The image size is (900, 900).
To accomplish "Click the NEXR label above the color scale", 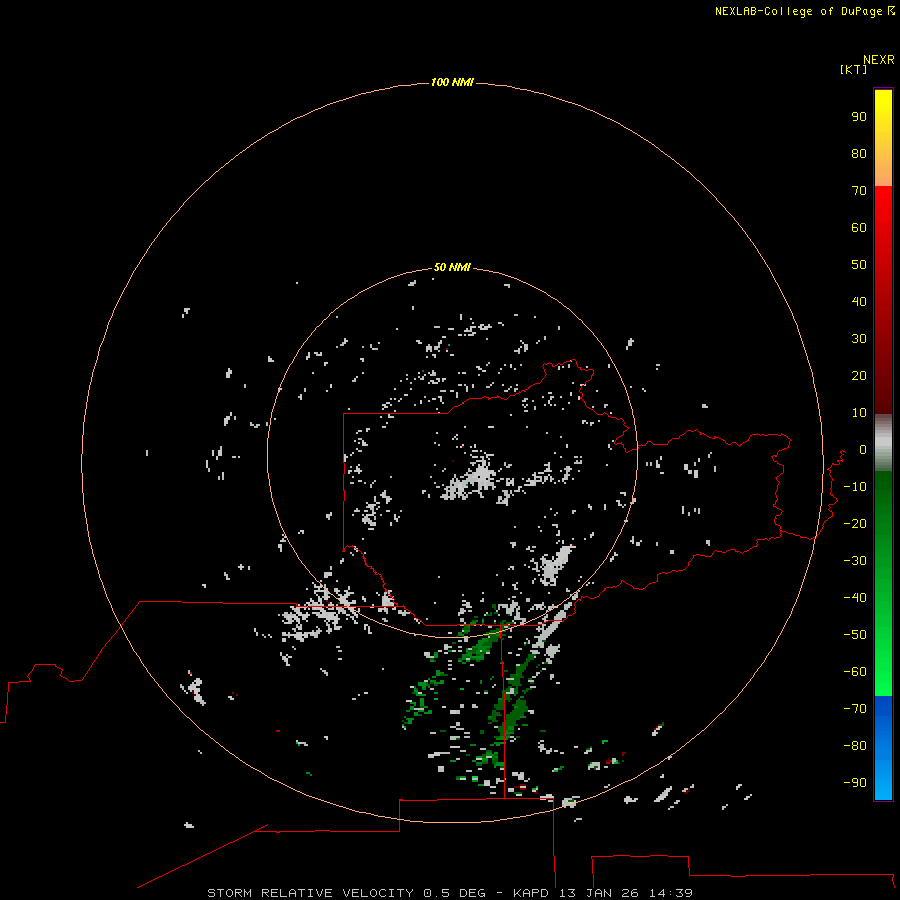I will coord(879,60).
